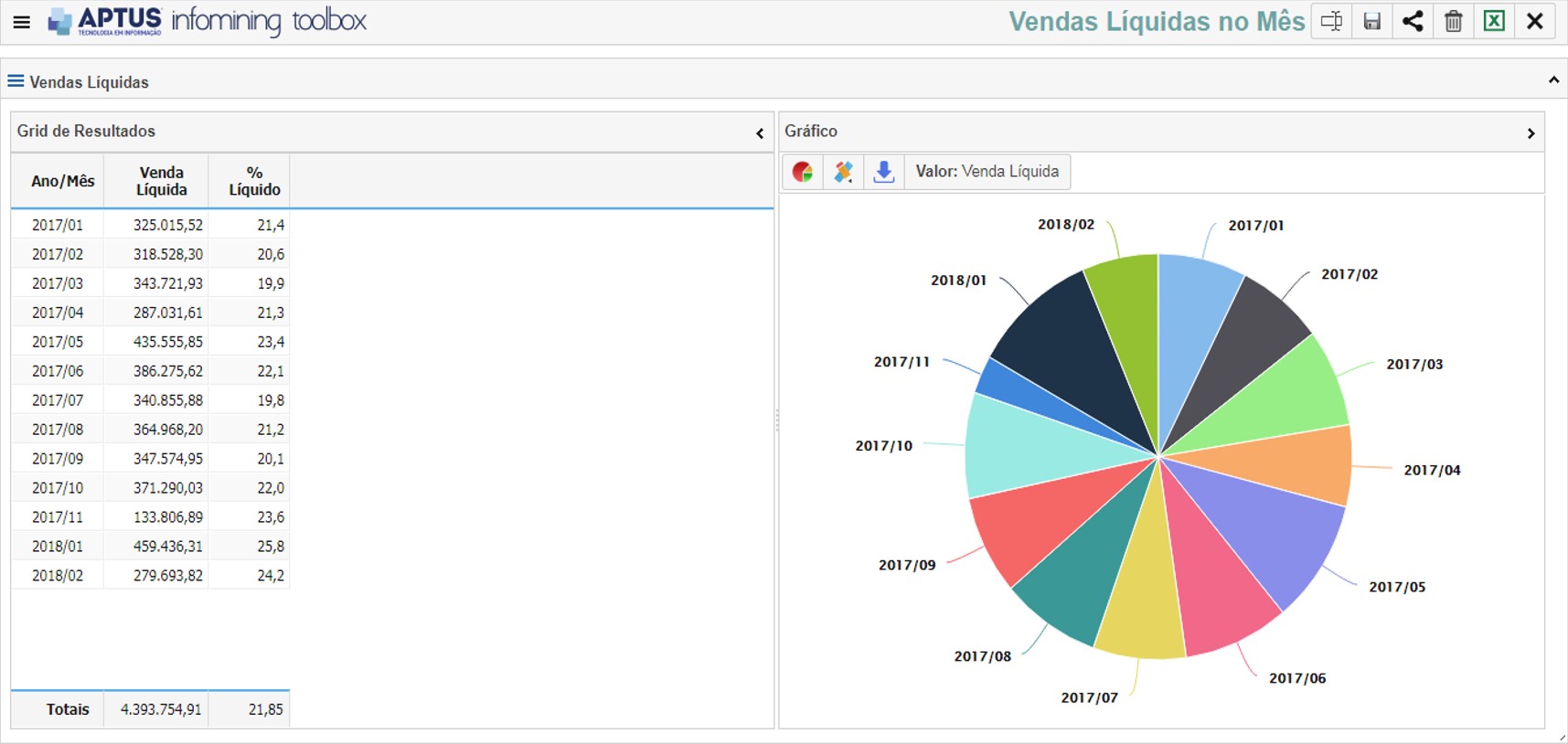Open the Vendas Líquidas panel menu

(x=16, y=81)
